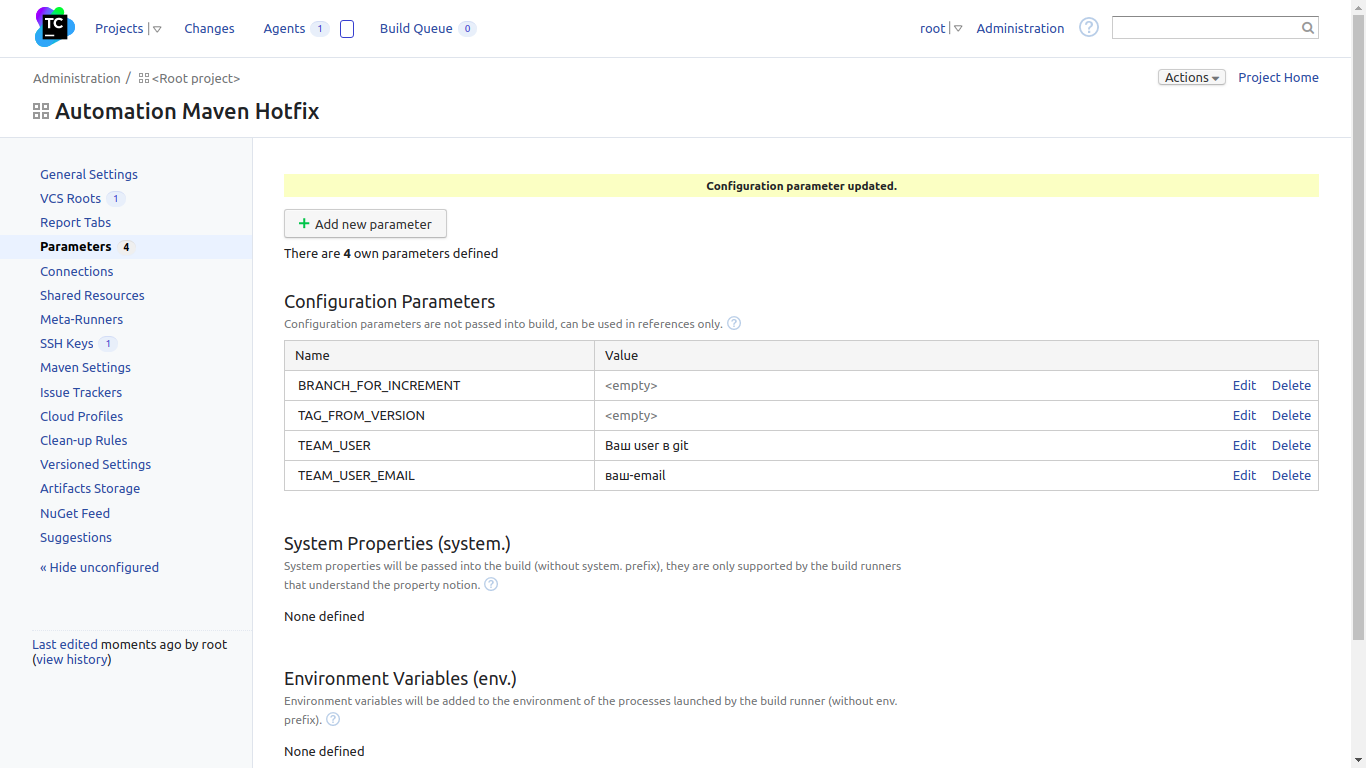This screenshot has width=1366, height=768.
Task: Click Add new parameter button
Action: click(x=365, y=224)
